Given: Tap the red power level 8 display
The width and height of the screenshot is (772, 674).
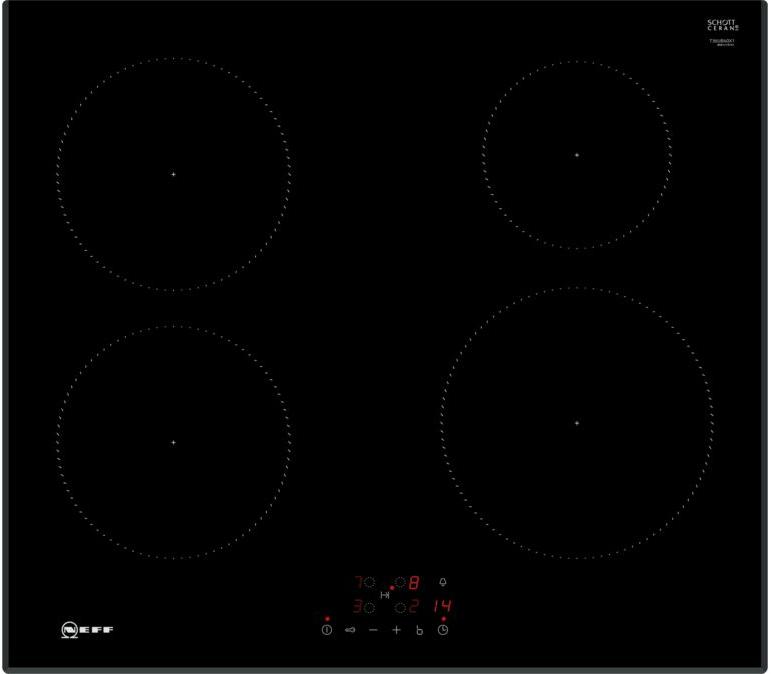Looking at the screenshot, I should (414, 582).
